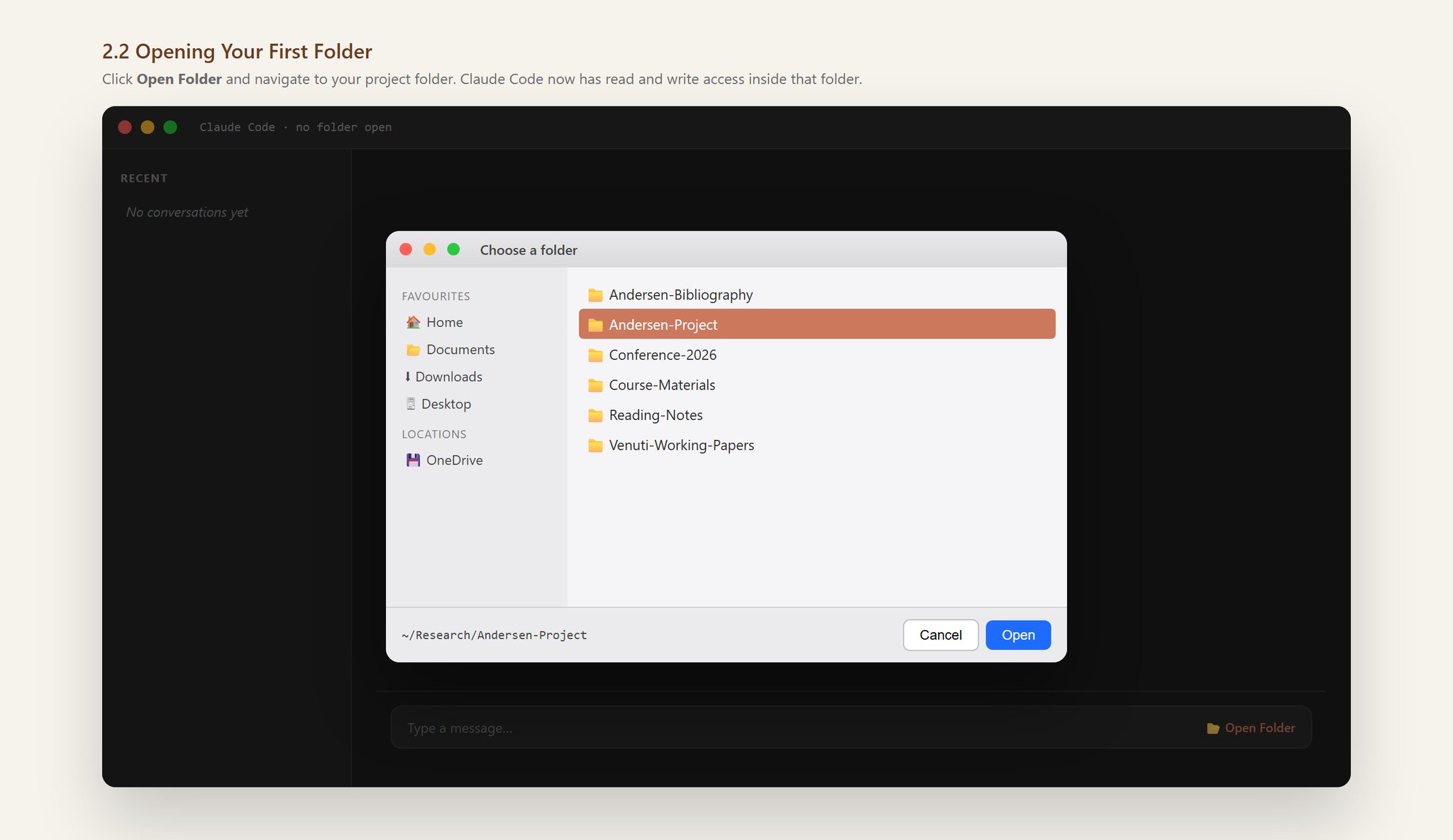
Task: Click the Open Folder icon in message bar
Action: pyautogui.click(x=1213, y=728)
